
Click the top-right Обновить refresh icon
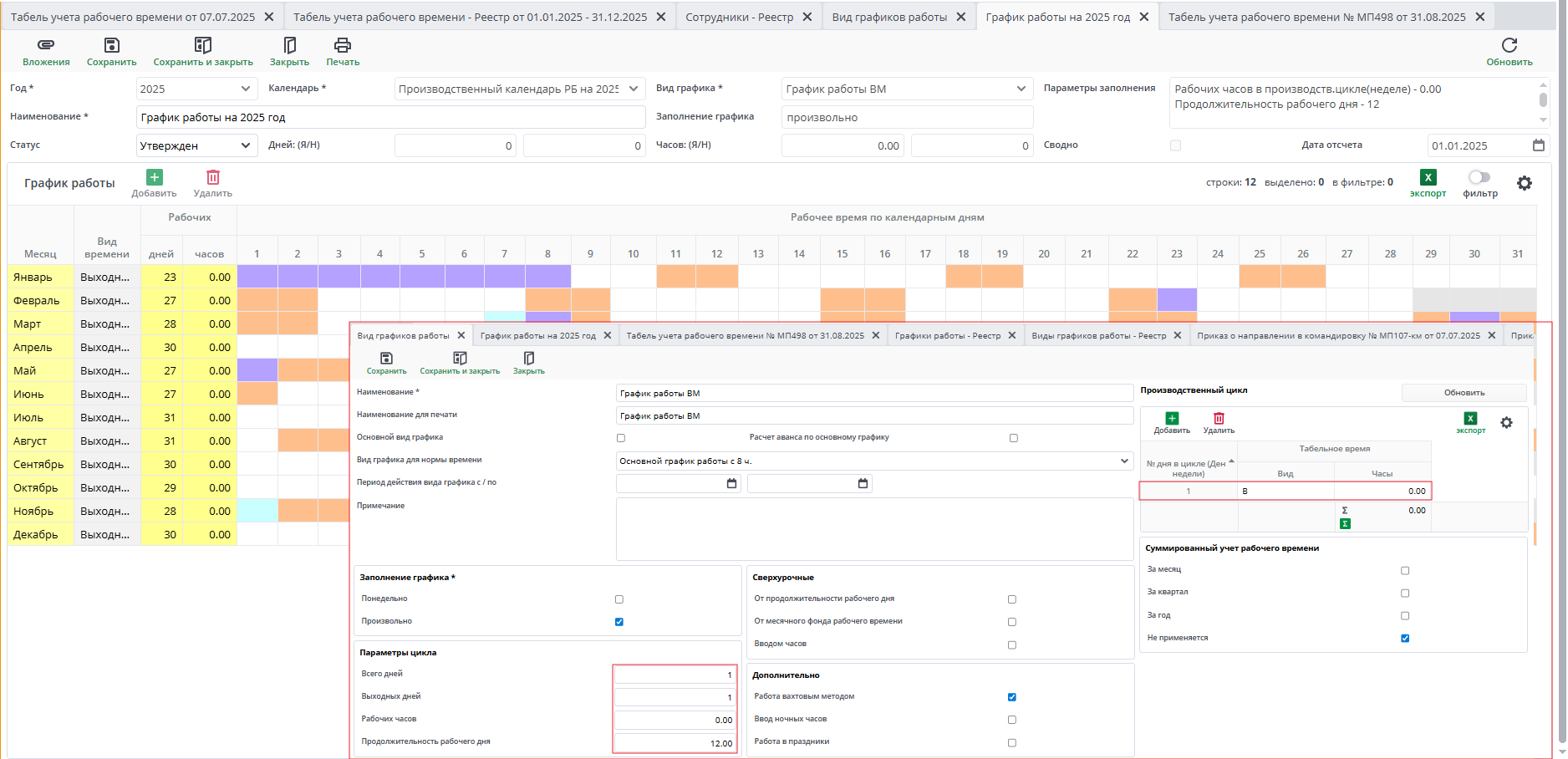(x=1509, y=45)
